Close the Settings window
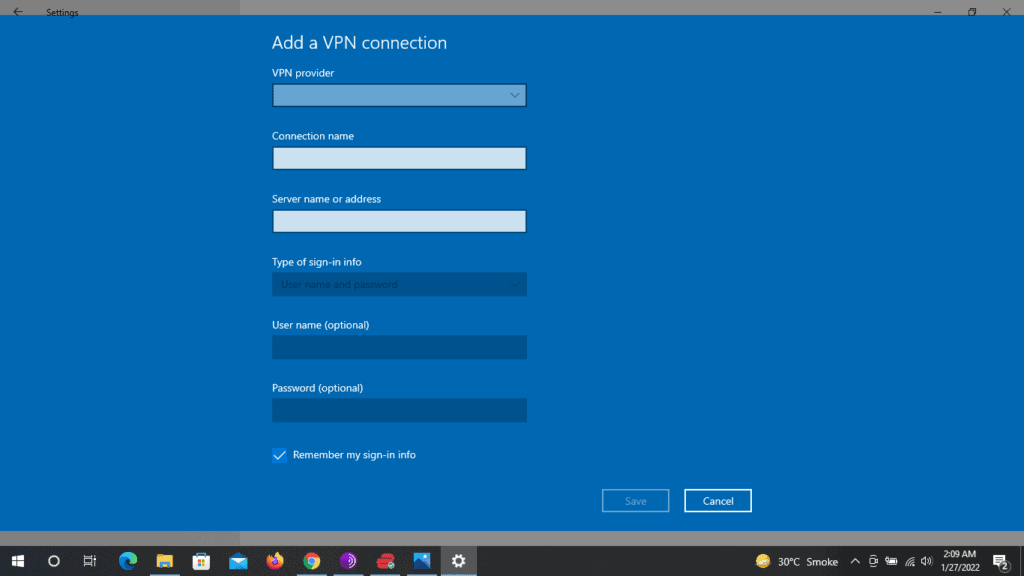This screenshot has height=576, width=1024. coord(1006,12)
